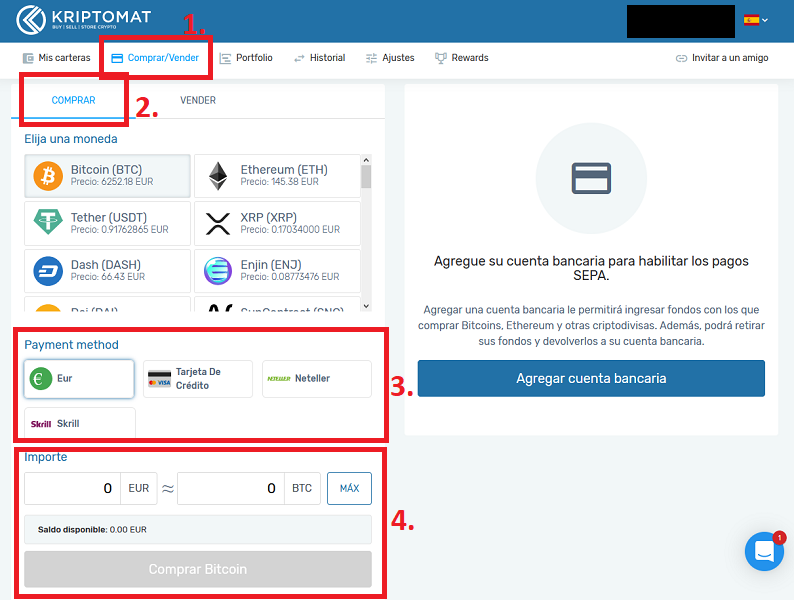Screen dimensions: 794x600
Task: Focus the EUR amount input field
Action: click(x=72, y=489)
